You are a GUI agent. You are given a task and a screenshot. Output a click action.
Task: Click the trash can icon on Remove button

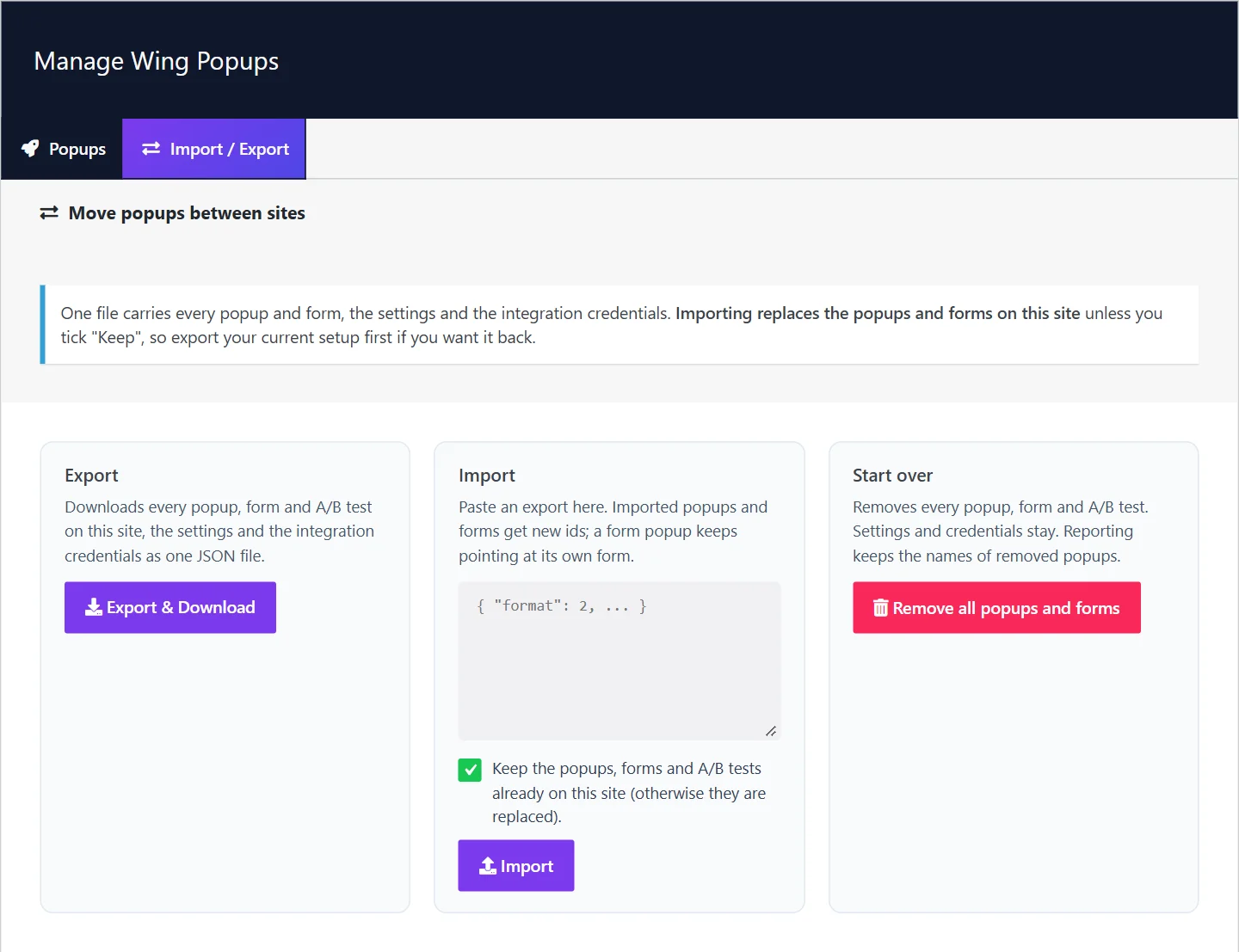[x=880, y=608]
